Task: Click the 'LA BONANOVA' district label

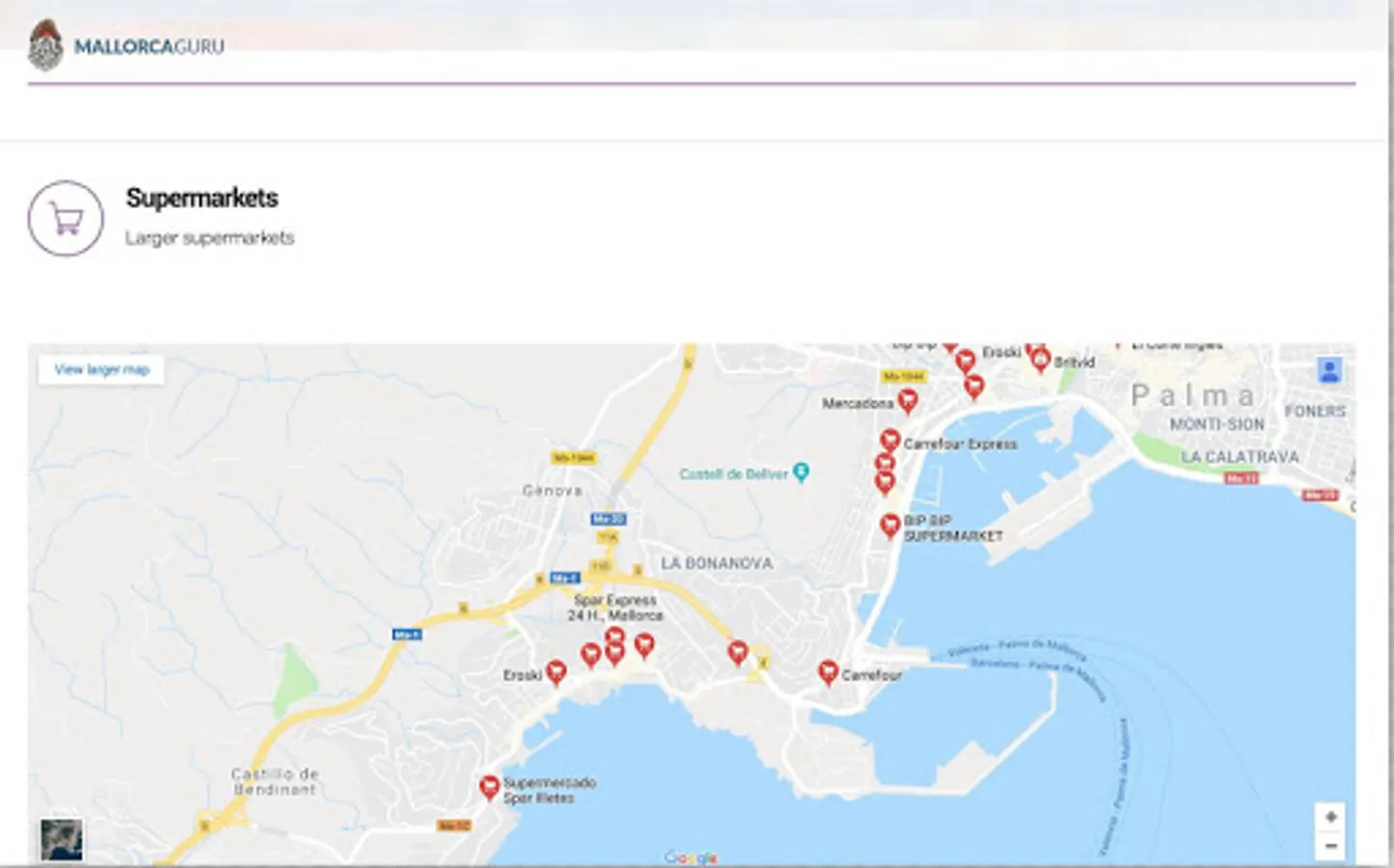Action: click(717, 563)
